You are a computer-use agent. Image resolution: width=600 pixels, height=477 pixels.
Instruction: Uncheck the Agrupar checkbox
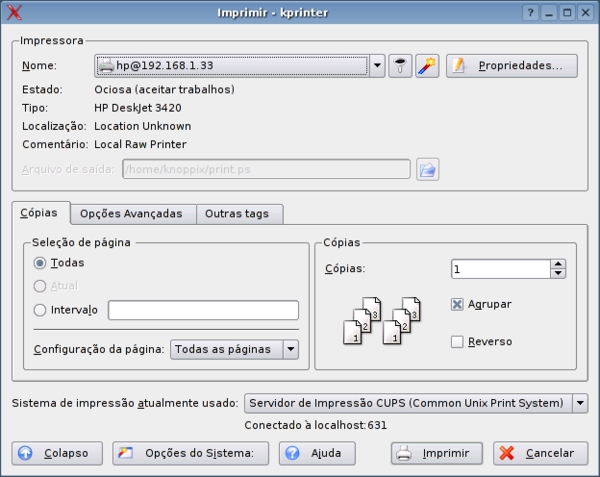tap(457, 304)
